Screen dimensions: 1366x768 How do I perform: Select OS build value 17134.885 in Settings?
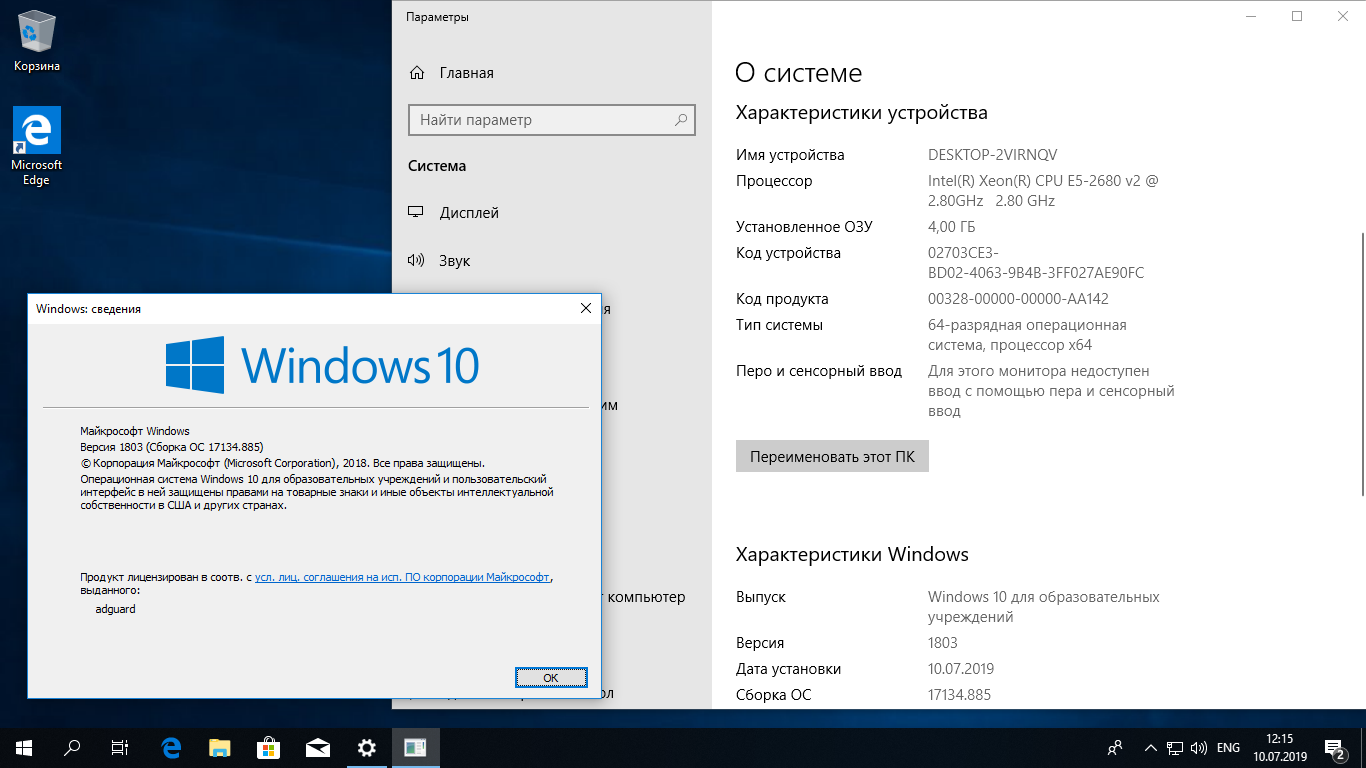(x=959, y=695)
